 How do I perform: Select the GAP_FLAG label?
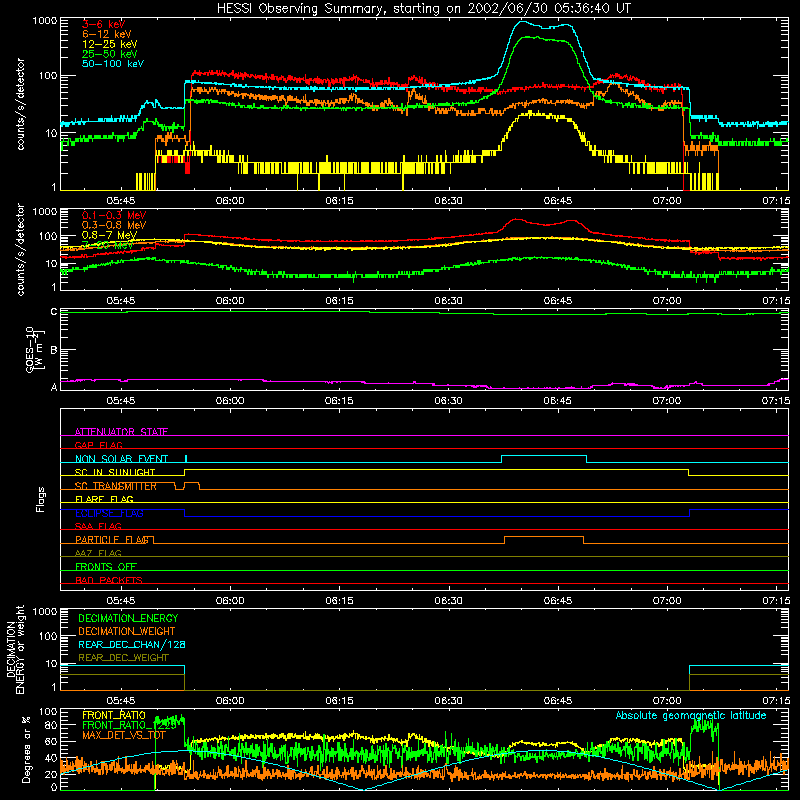pyautogui.click(x=98, y=445)
